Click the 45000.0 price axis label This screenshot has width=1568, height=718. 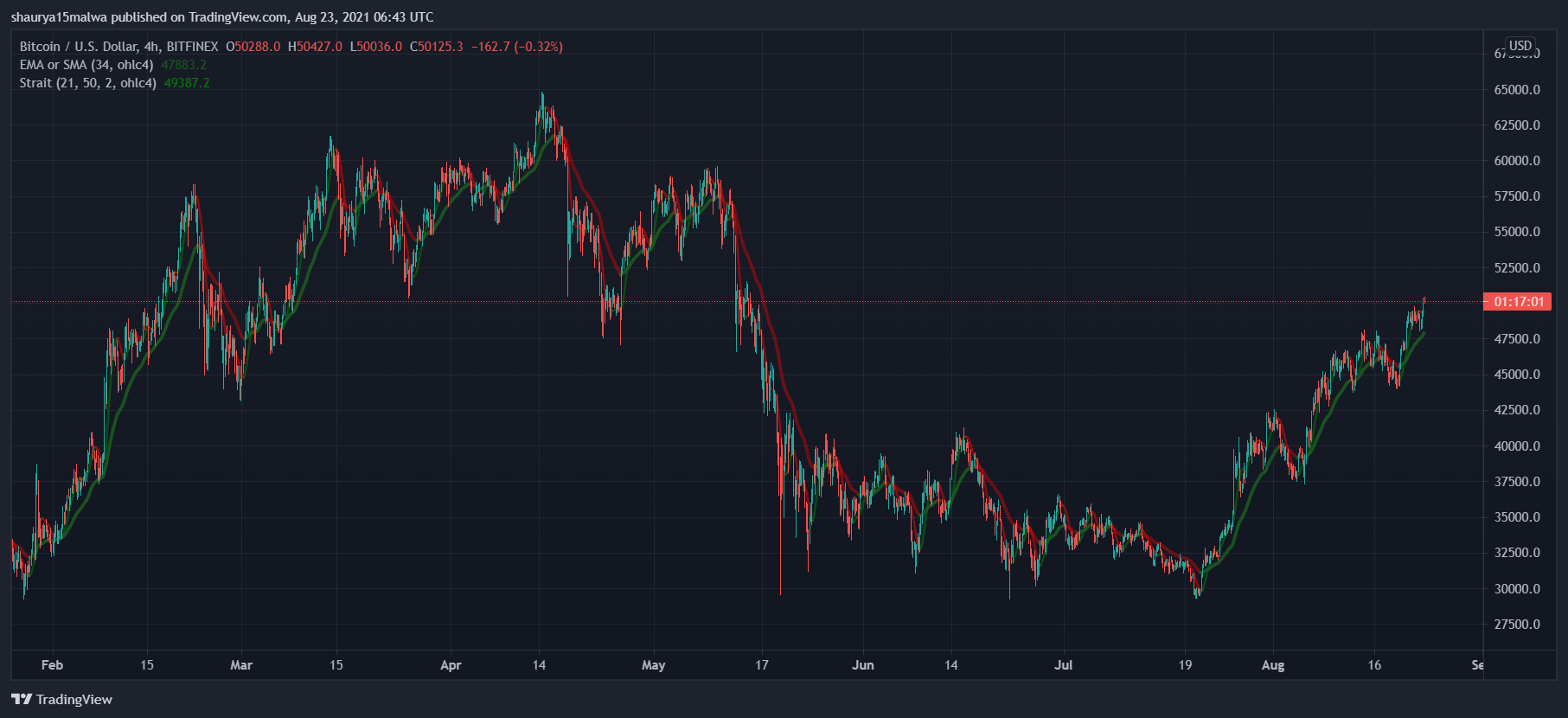click(x=1517, y=375)
